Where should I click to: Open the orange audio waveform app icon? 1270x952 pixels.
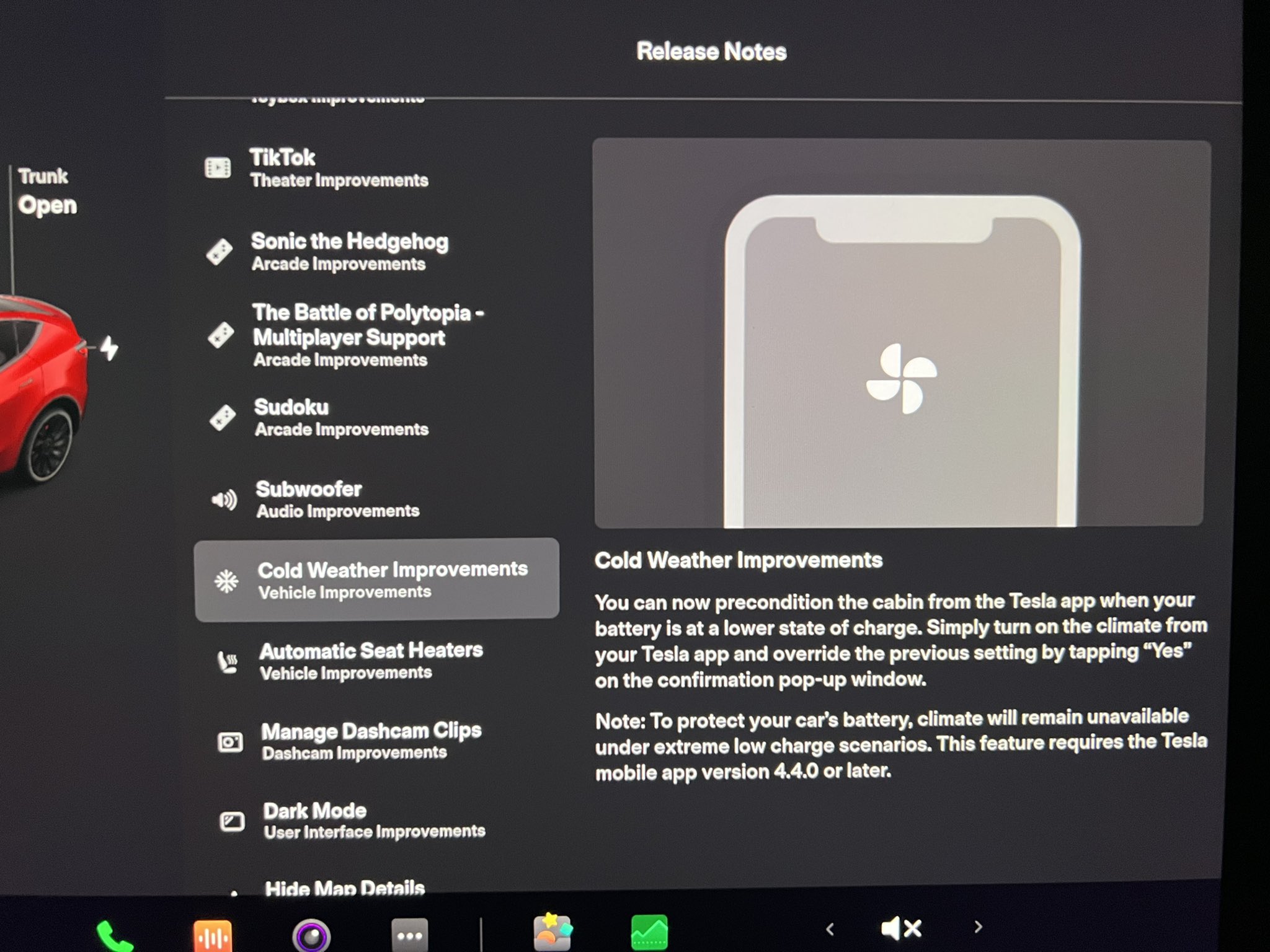(213, 935)
